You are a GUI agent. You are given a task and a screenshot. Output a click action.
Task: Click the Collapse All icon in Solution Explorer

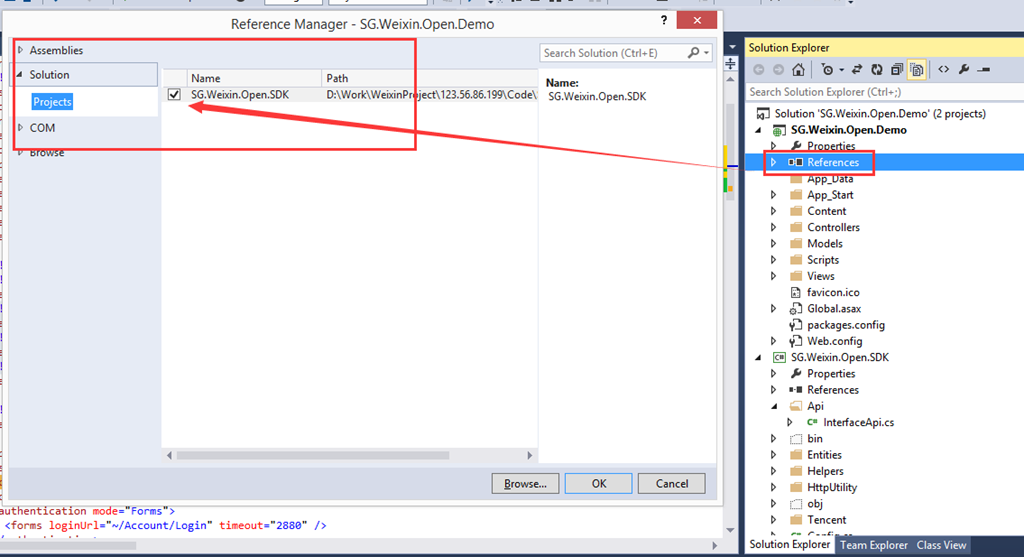pyautogui.click(x=897, y=69)
